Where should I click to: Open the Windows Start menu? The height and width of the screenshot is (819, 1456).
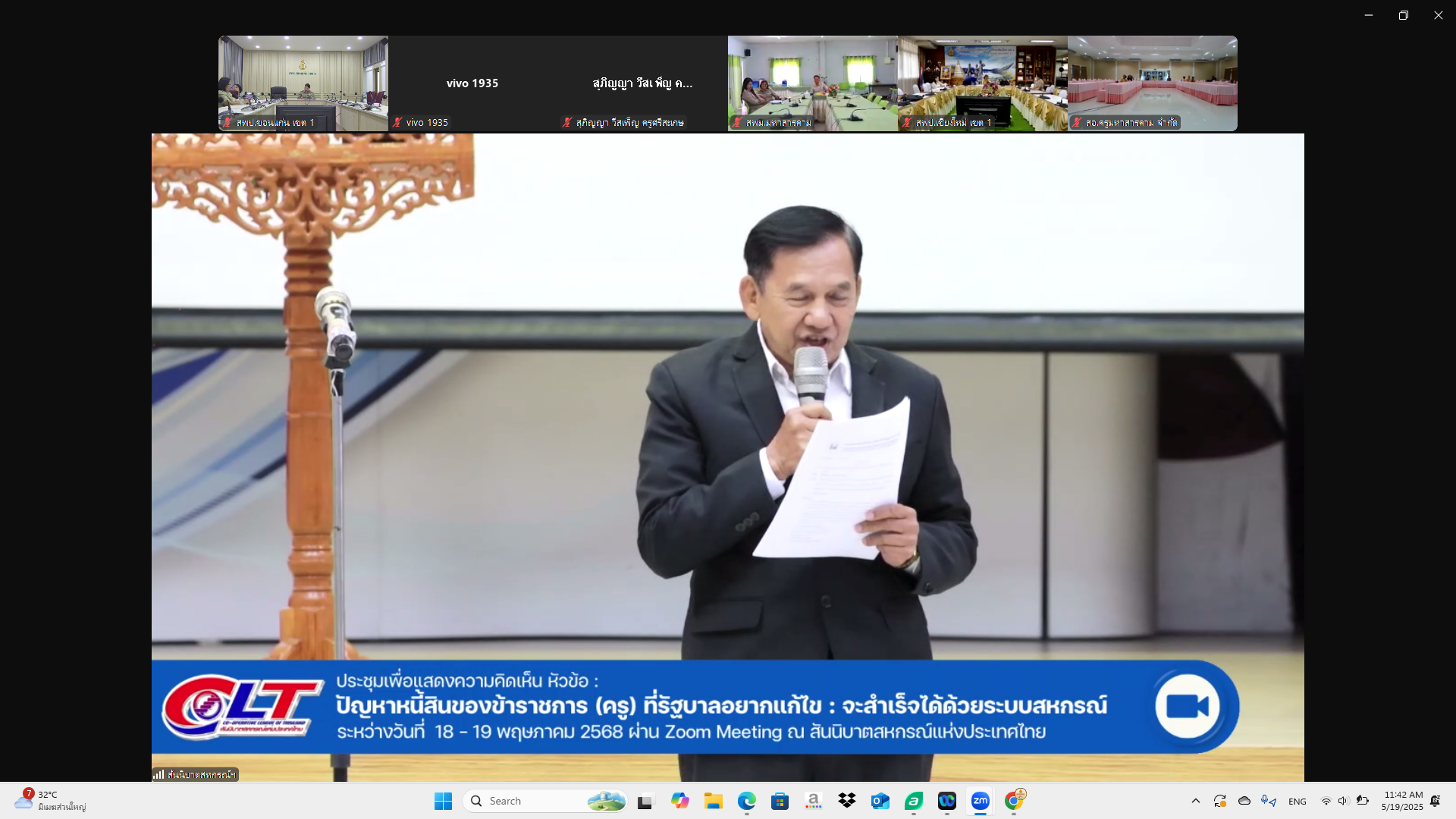(x=443, y=801)
